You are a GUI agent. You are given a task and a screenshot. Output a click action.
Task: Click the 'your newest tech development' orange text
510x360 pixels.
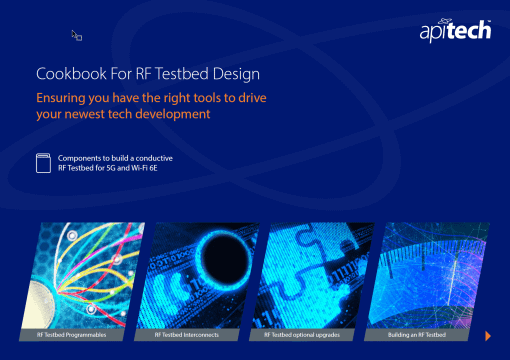pyautogui.click(x=123, y=114)
